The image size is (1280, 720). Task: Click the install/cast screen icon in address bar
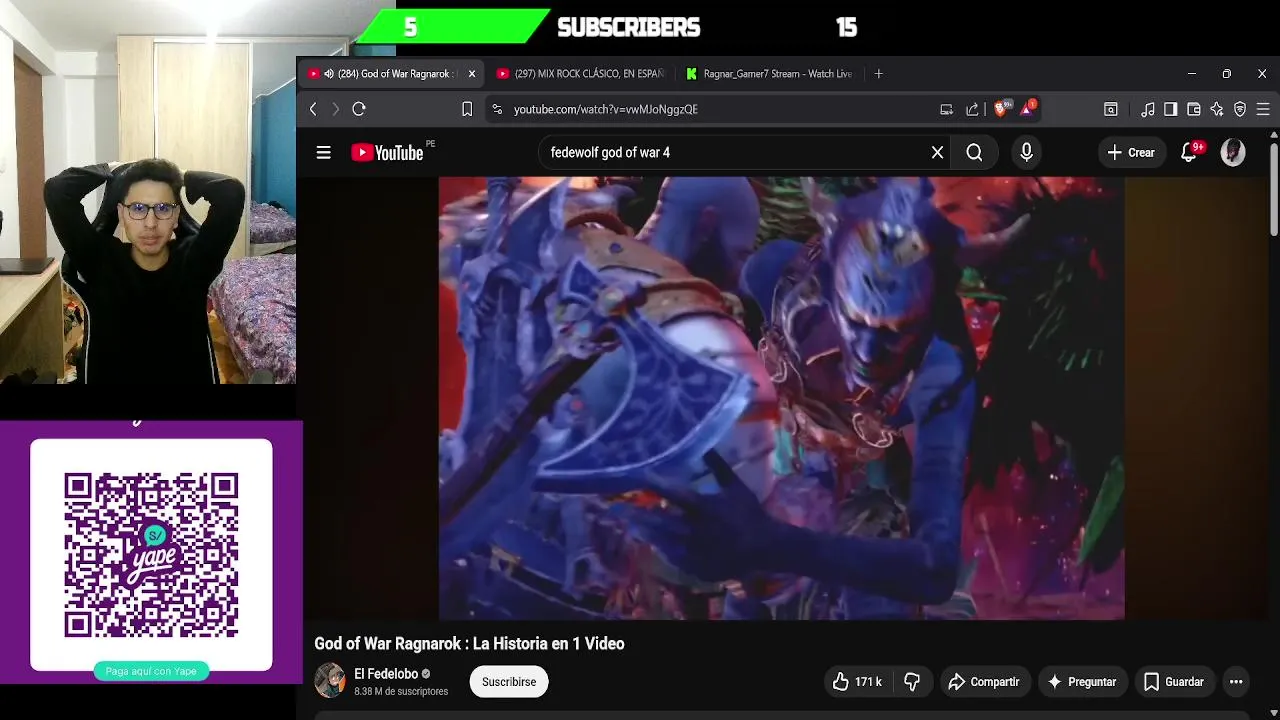click(946, 109)
